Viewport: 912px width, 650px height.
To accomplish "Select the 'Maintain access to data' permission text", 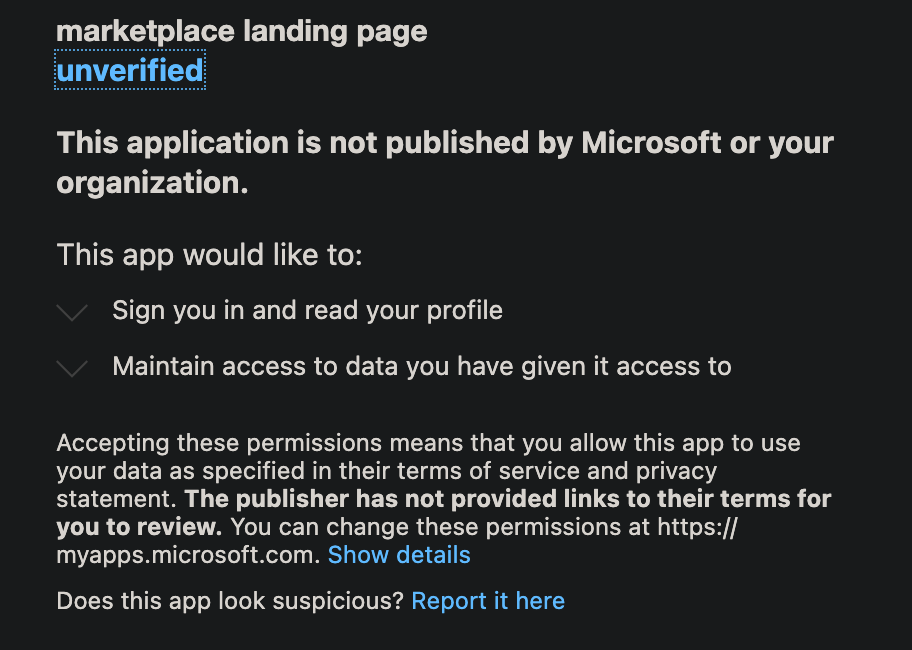I will pos(421,366).
